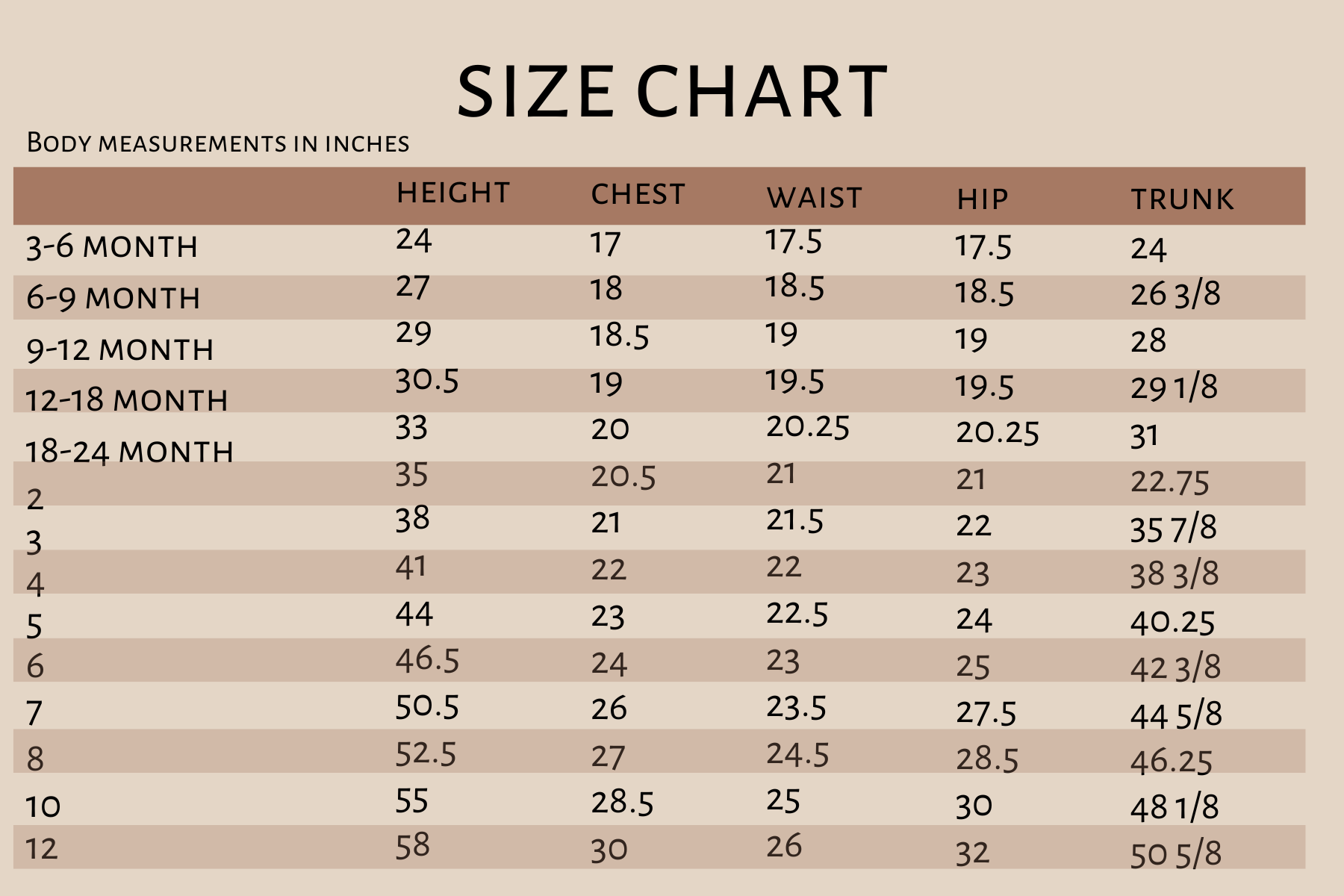Click the 9-12 MONTH row label
The image size is (1344, 896).
pyautogui.click(x=119, y=349)
